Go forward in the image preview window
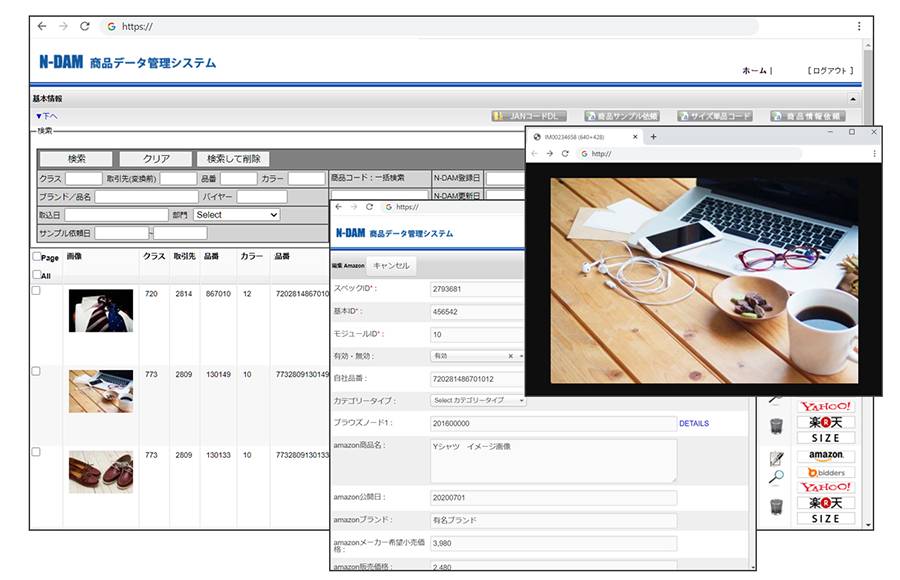Image resolution: width=900 pixels, height=580 pixels. (x=550, y=154)
